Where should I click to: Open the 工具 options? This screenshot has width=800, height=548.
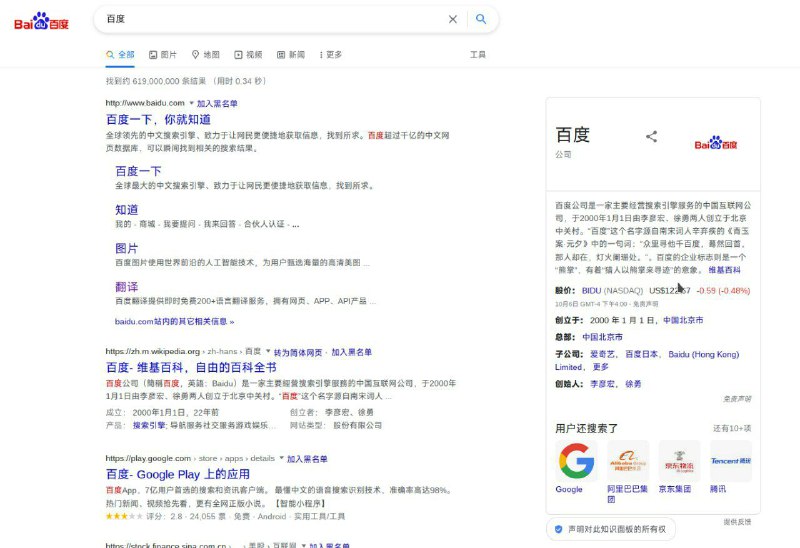pos(478,55)
